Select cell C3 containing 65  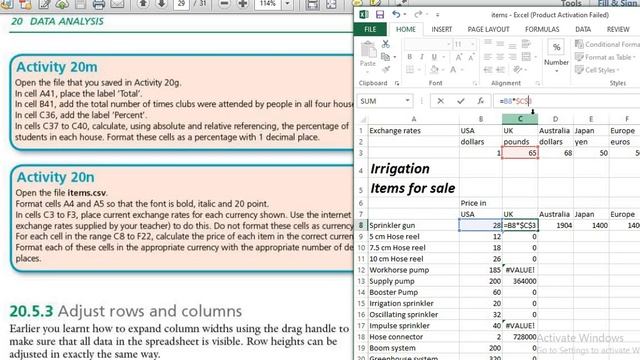point(520,153)
